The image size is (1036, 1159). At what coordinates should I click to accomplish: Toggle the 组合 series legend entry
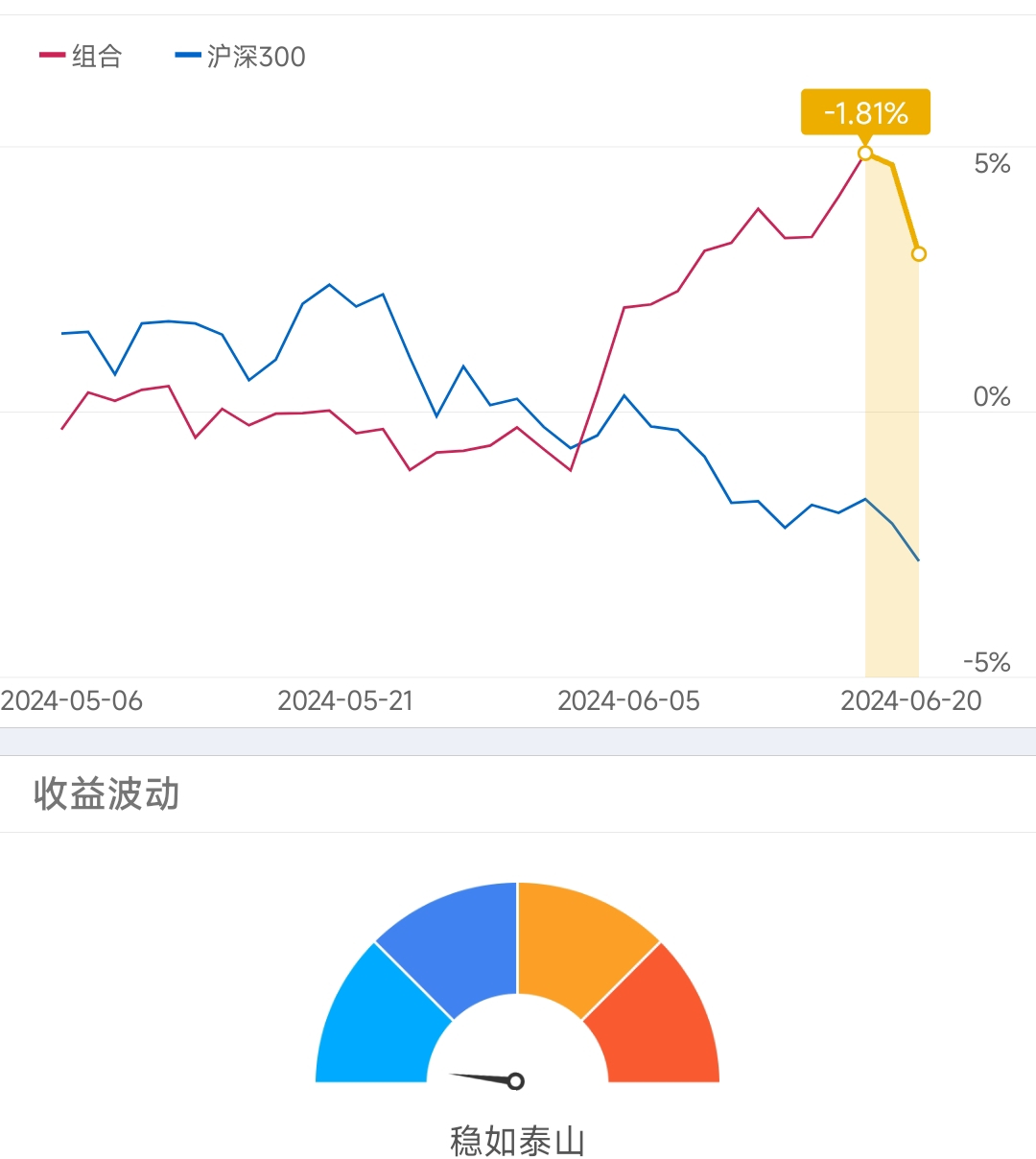82,57
